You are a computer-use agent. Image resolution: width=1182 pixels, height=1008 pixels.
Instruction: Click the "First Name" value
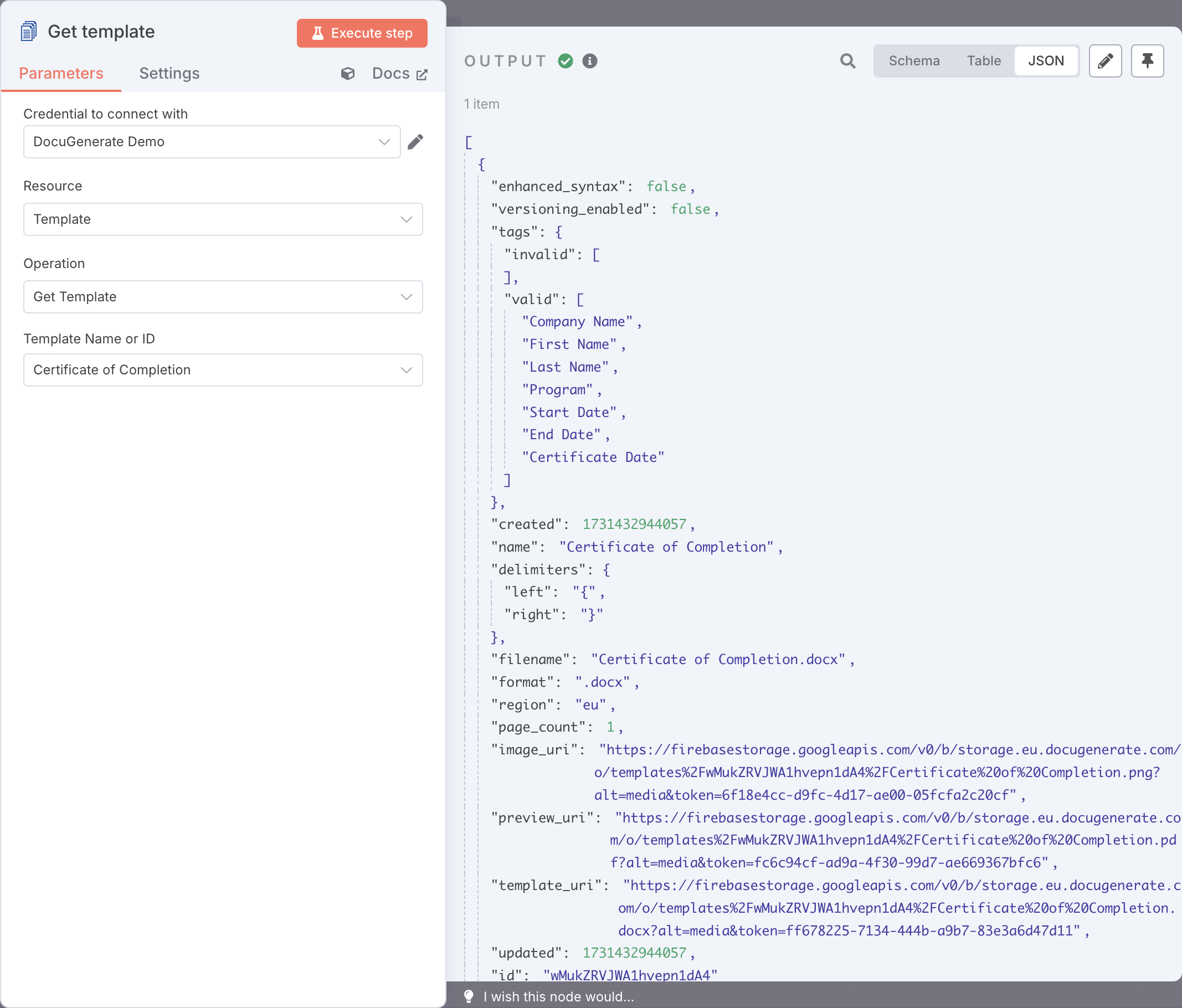pyautogui.click(x=569, y=344)
